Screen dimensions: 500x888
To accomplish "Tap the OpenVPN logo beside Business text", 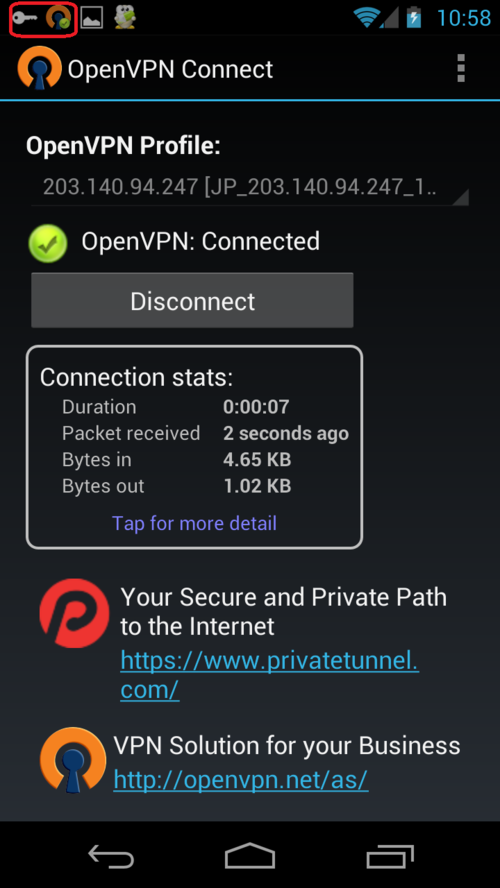I will [73, 760].
